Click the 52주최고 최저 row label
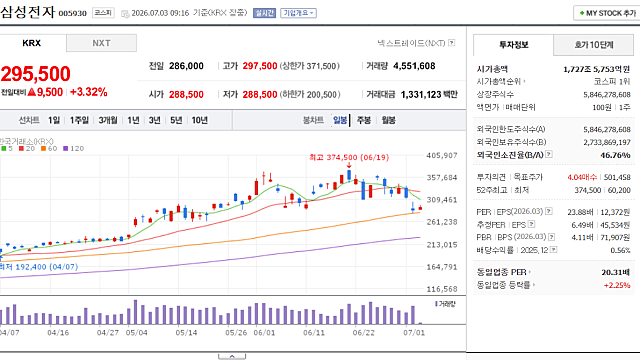The image size is (640, 360). pos(502,190)
